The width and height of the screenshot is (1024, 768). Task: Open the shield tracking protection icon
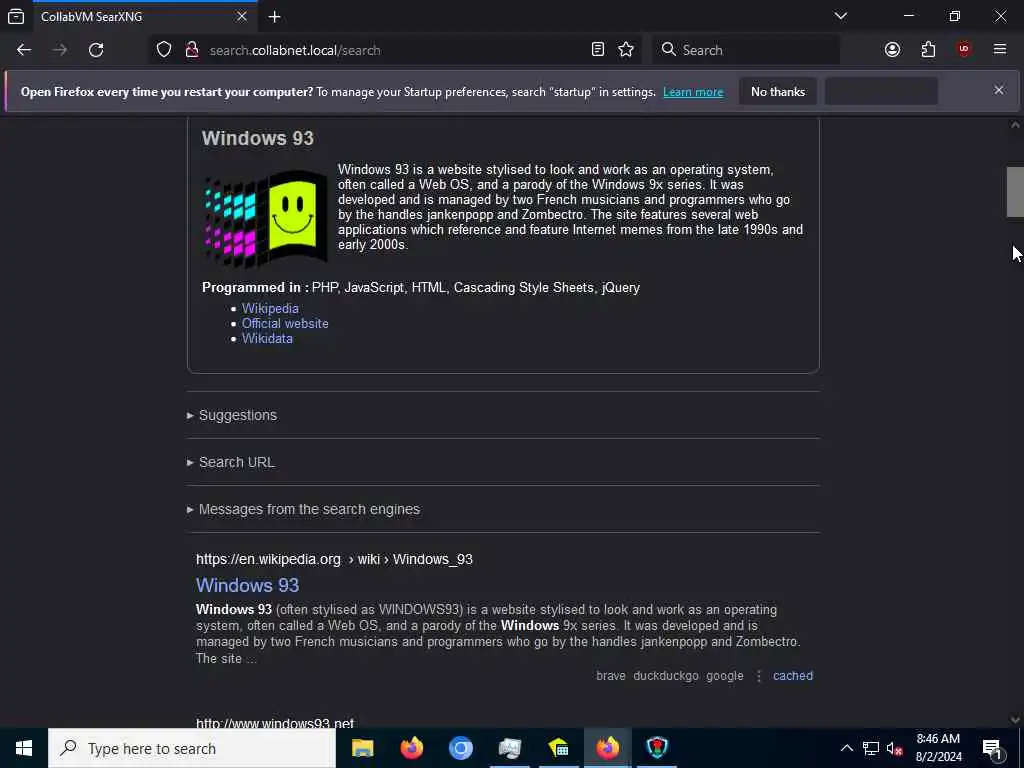[164, 50]
